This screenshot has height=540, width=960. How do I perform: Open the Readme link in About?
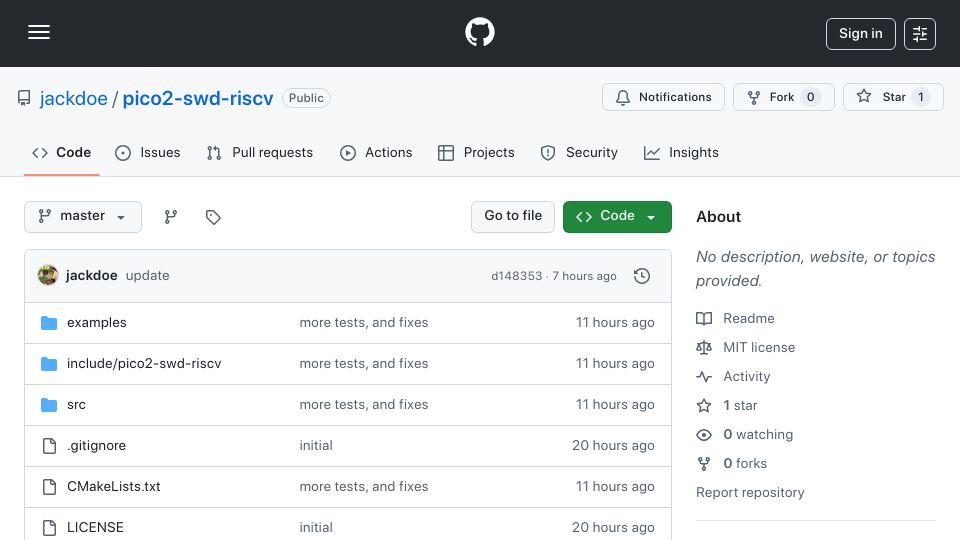[x=749, y=318]
